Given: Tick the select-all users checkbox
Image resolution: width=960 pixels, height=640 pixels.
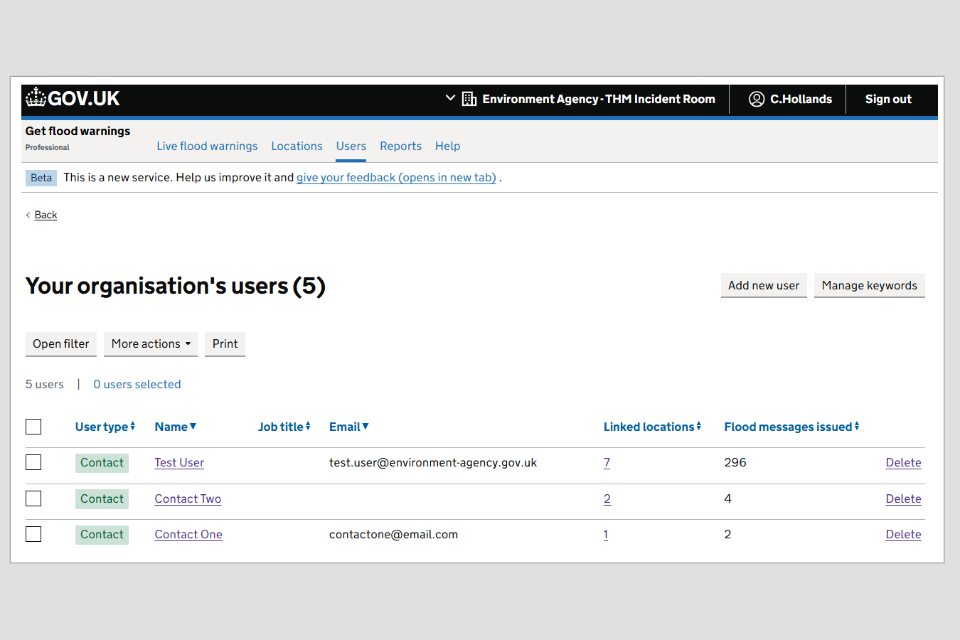Looking at the screenshot, I should [34, 427].
